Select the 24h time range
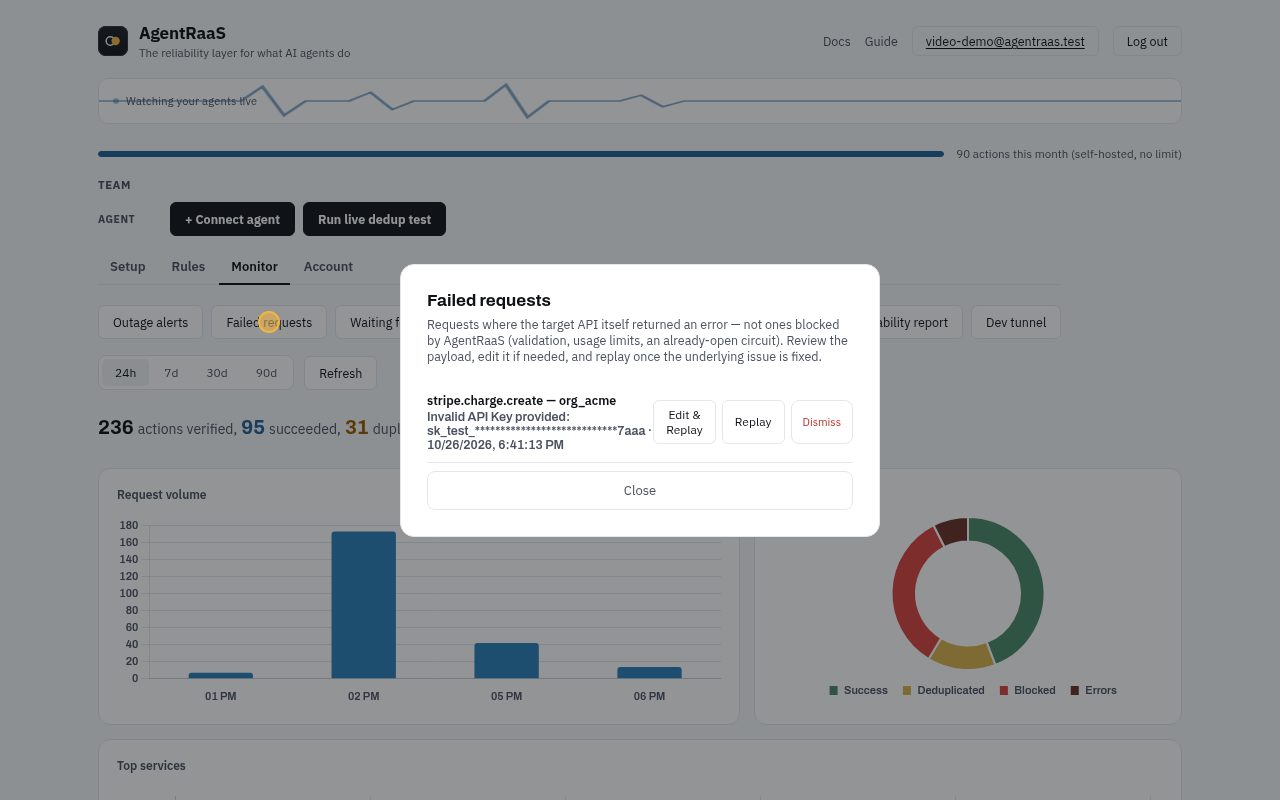 [x=125, y=373]
